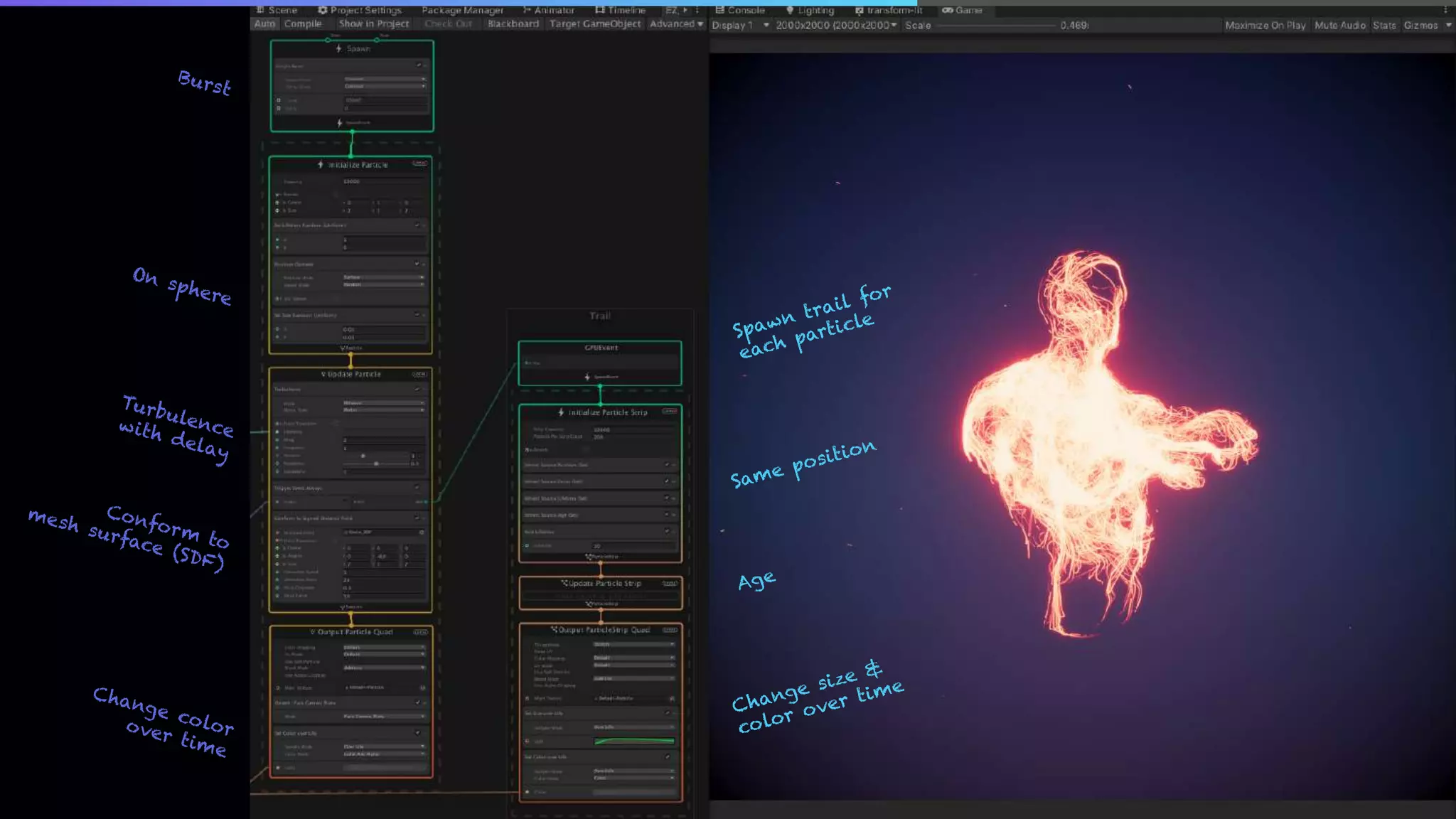Open the 2000x2000 resolution dropdown
This screenshot has height=819, width=1456.
(x=836, y=25)
